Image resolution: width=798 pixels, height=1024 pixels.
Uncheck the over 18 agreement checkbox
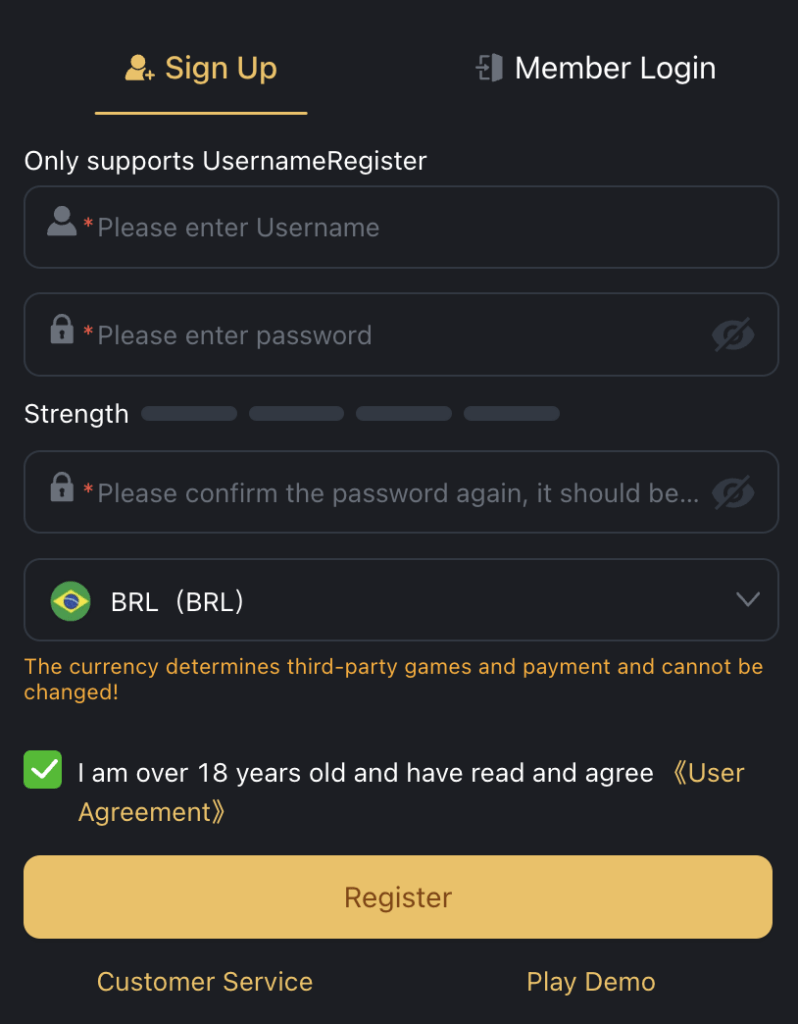pyautogui.click(x=43, y=770)
